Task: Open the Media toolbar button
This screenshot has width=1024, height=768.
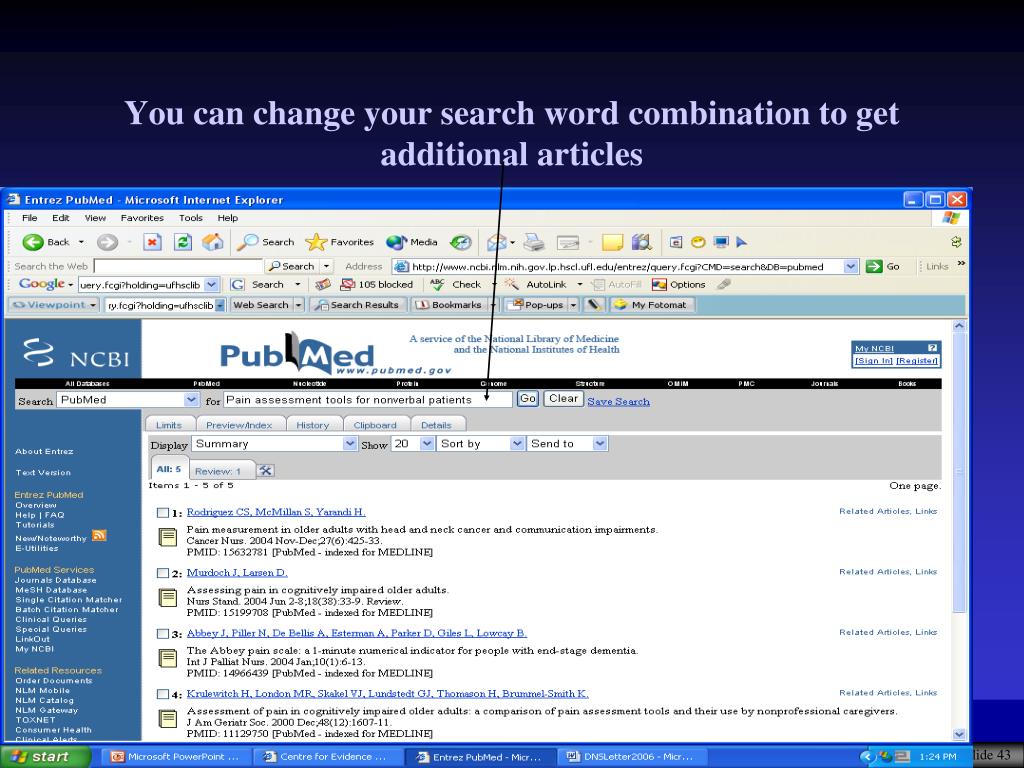Action: tap(411, 242)
